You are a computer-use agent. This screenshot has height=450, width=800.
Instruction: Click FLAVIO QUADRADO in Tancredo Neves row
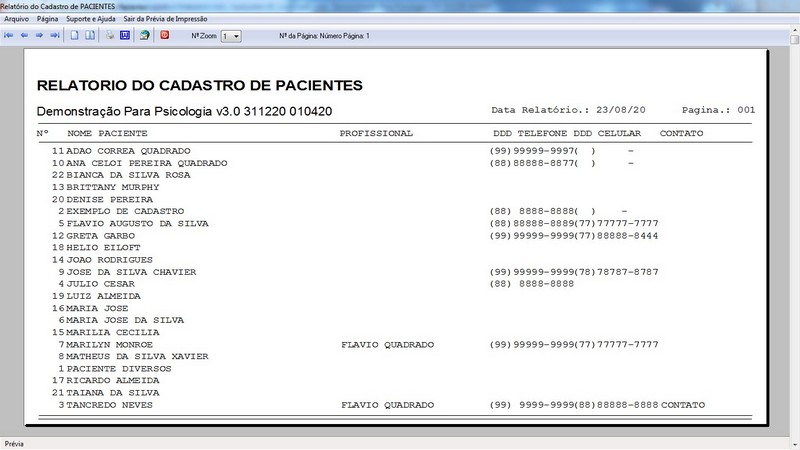(388, 405)
